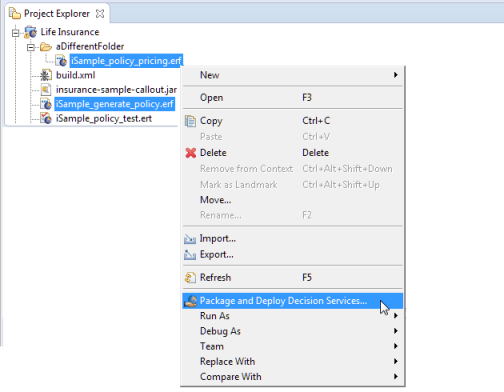The height and width of the screenshot is (392, 504).
Task: Click the aDifferentFolder folder icon
Action: click(46, 47)
